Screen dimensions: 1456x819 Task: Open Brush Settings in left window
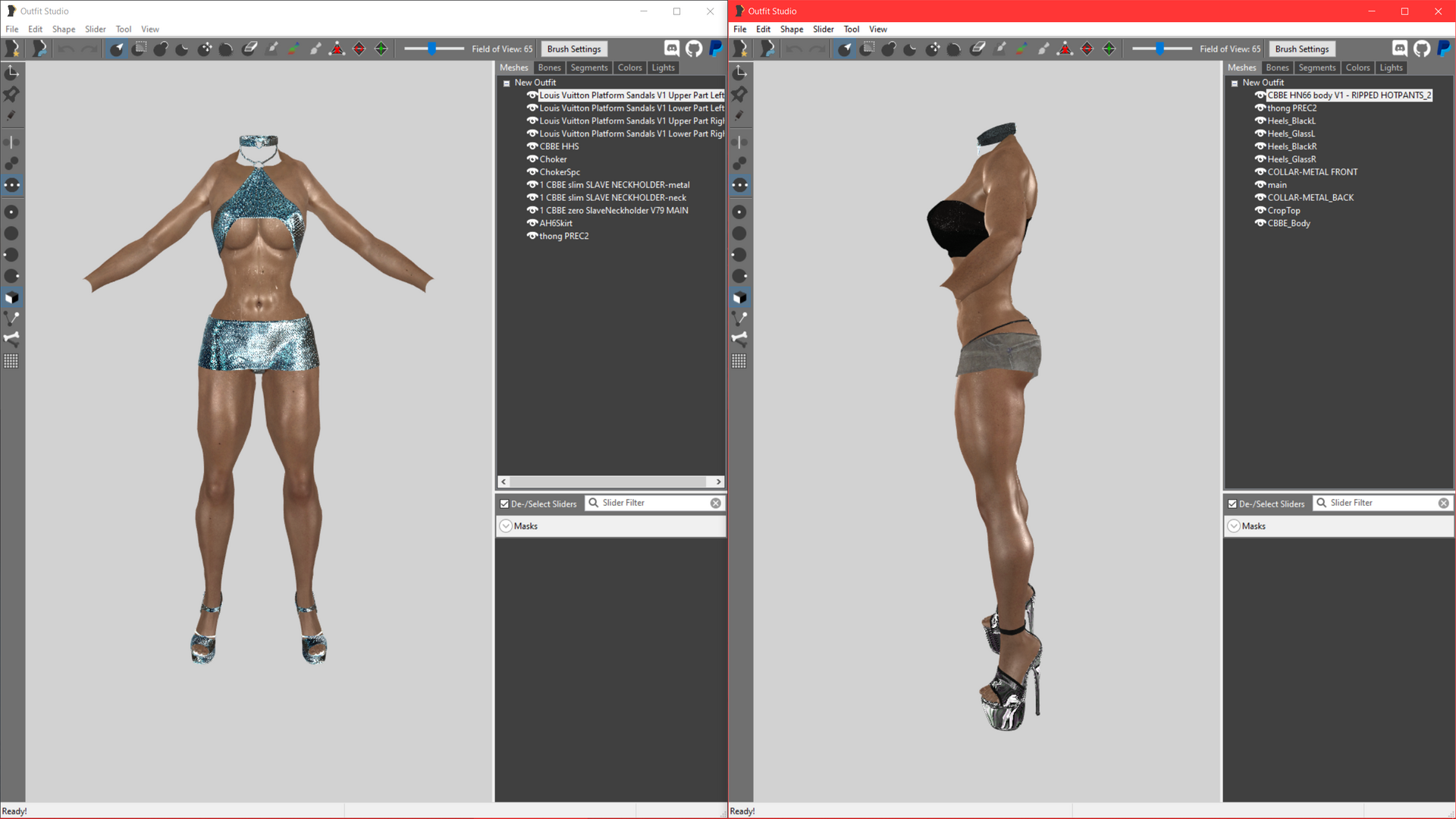pyautogui.click(x=574, y=49)
